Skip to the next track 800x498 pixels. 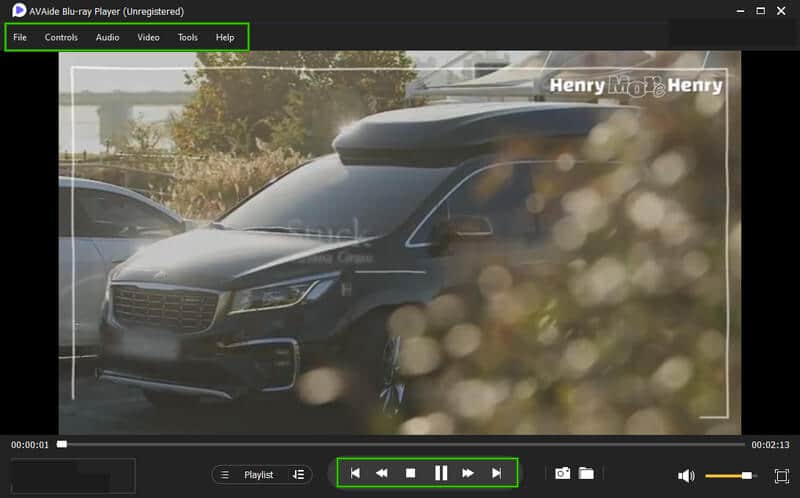click(496, 473)
